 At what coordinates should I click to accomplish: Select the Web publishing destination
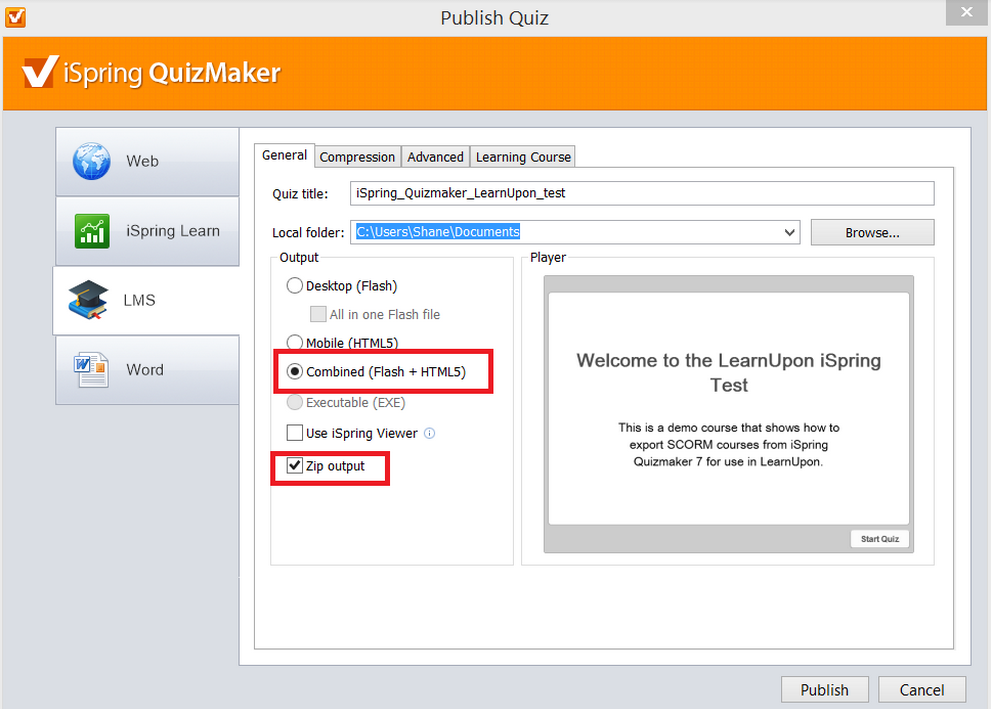click(x=147, y=162)
